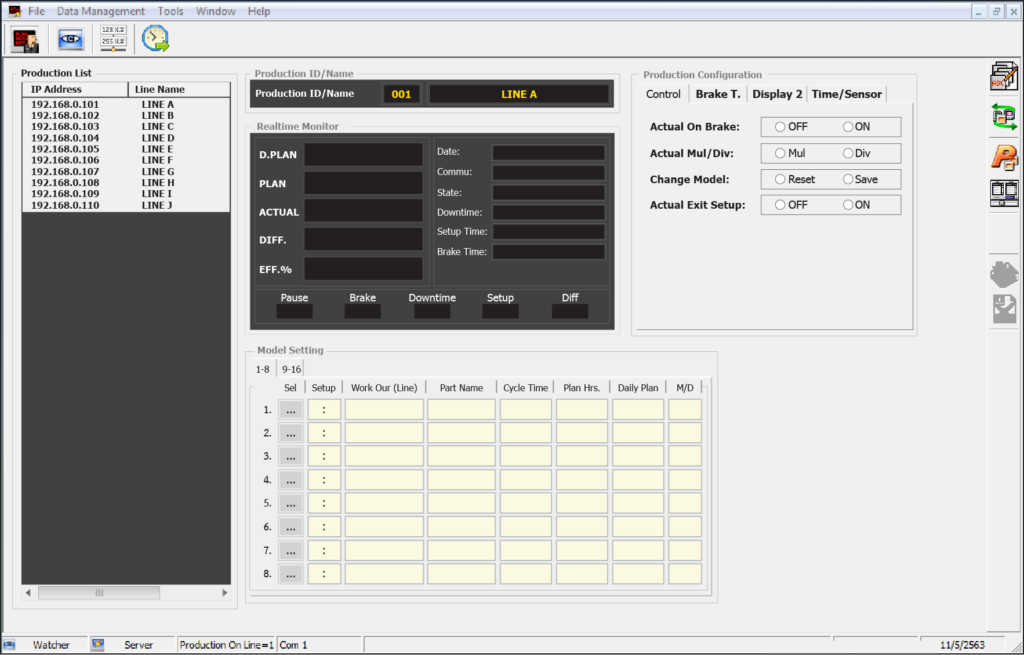Open the Data Management menu
Viewport: 1024px width, 655px height.
point(100,11)
